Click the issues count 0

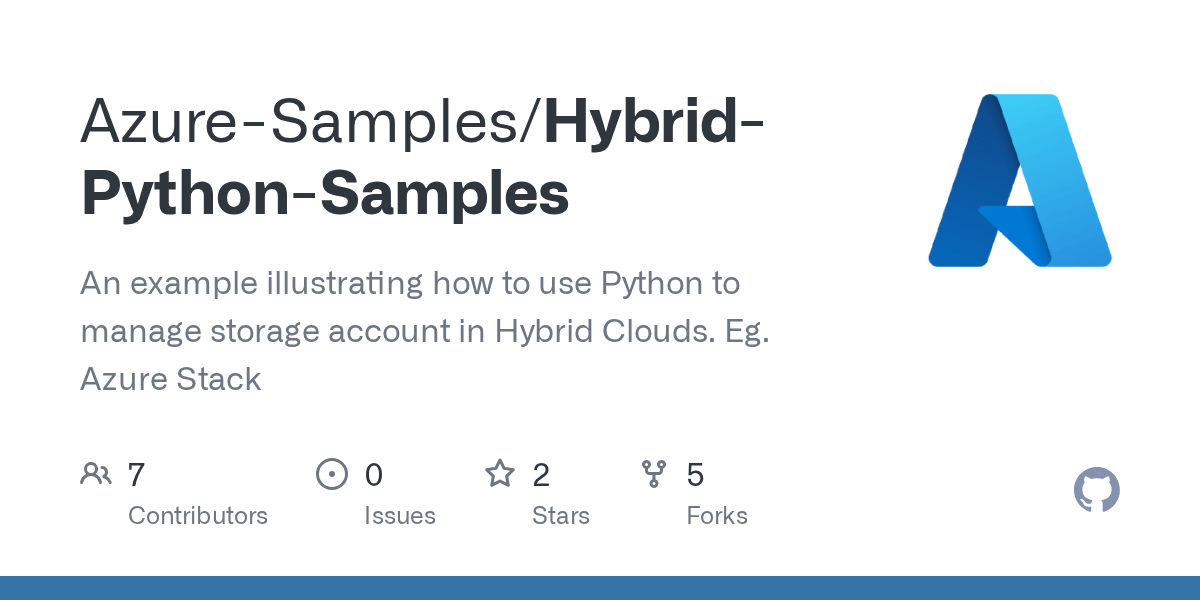pyautogui.click(x=374, y=474)
